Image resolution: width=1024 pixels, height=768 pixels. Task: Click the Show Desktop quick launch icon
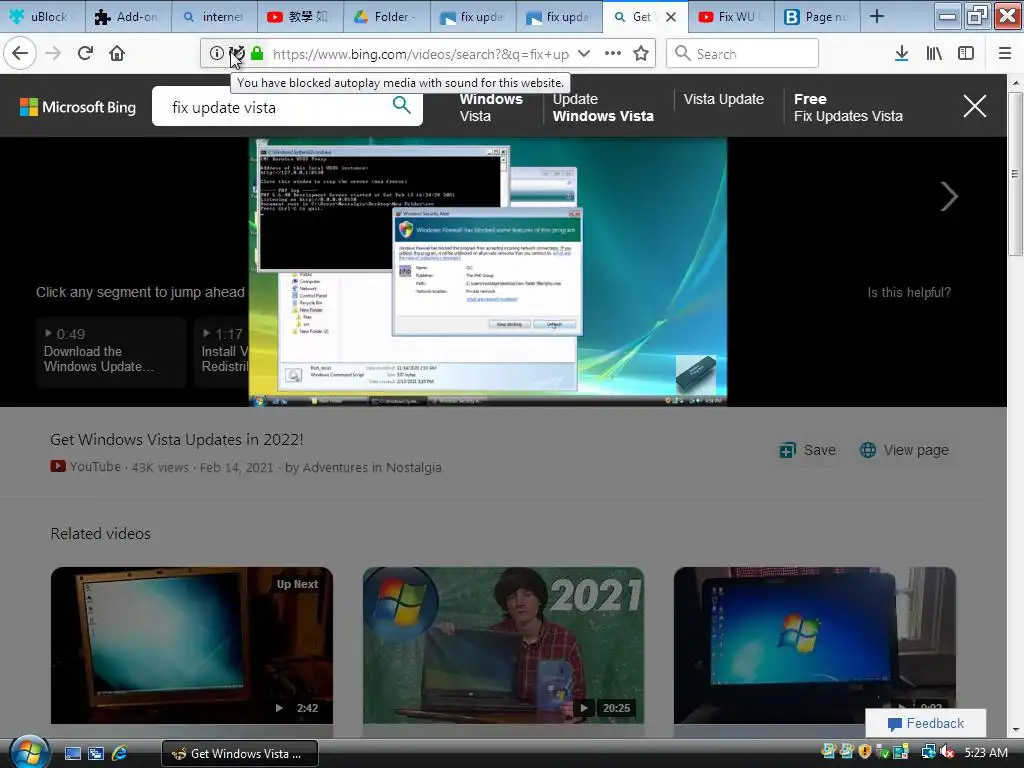pyautogui.click(x=72, y=753)
